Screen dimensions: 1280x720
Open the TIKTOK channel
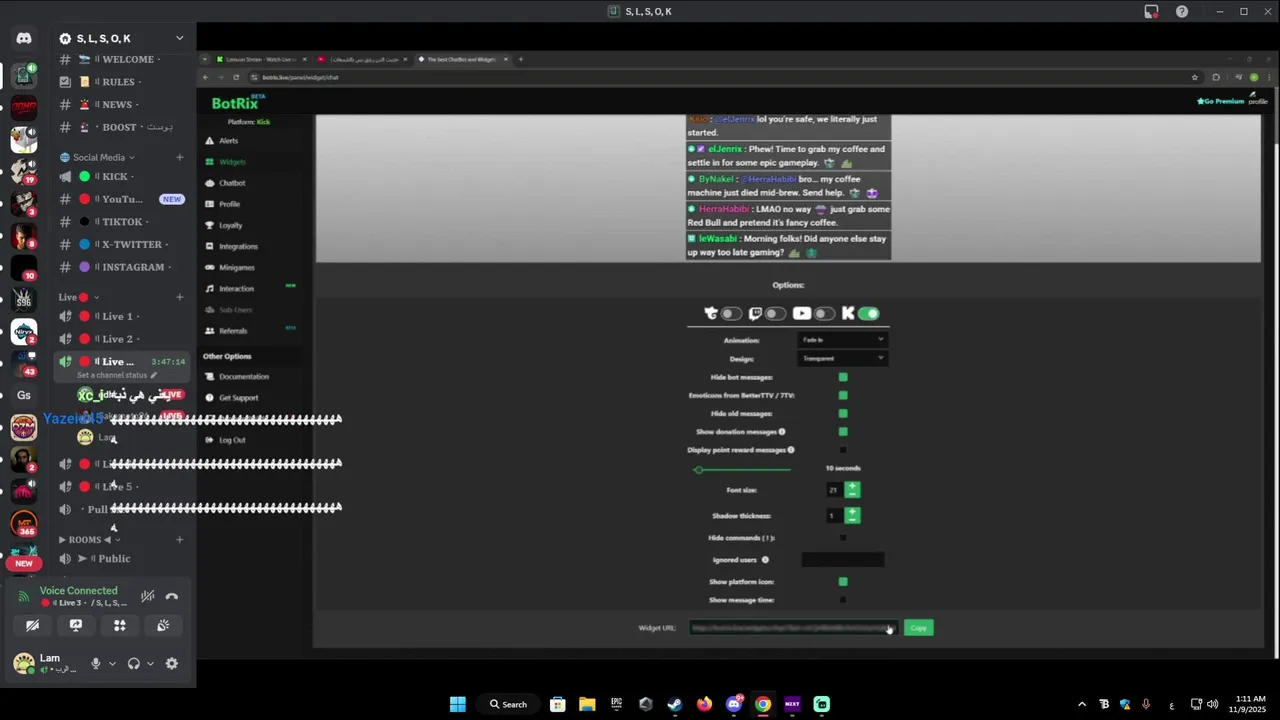point(122,222)
